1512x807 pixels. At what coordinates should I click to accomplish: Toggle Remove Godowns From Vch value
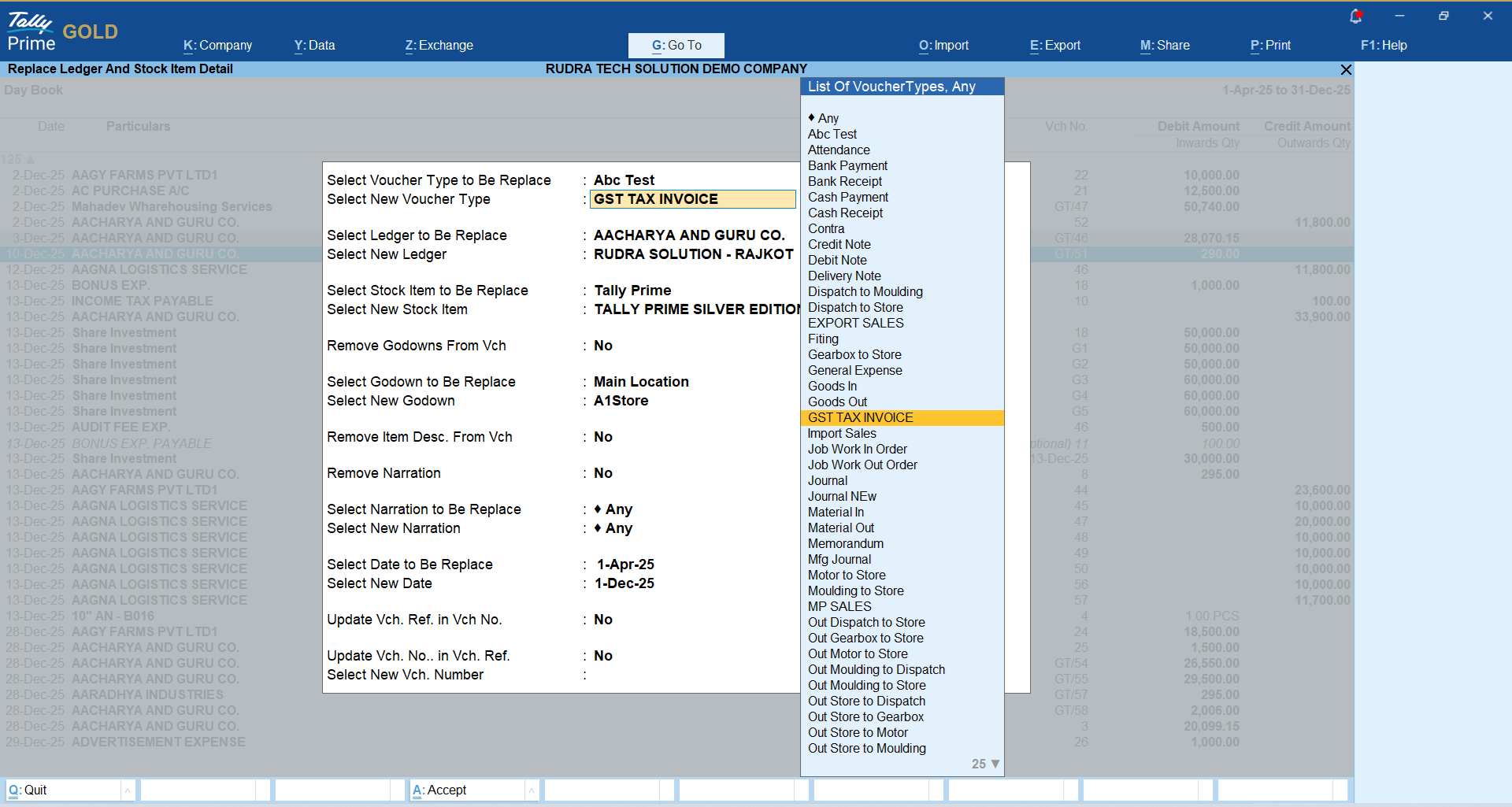click(603, 346)
